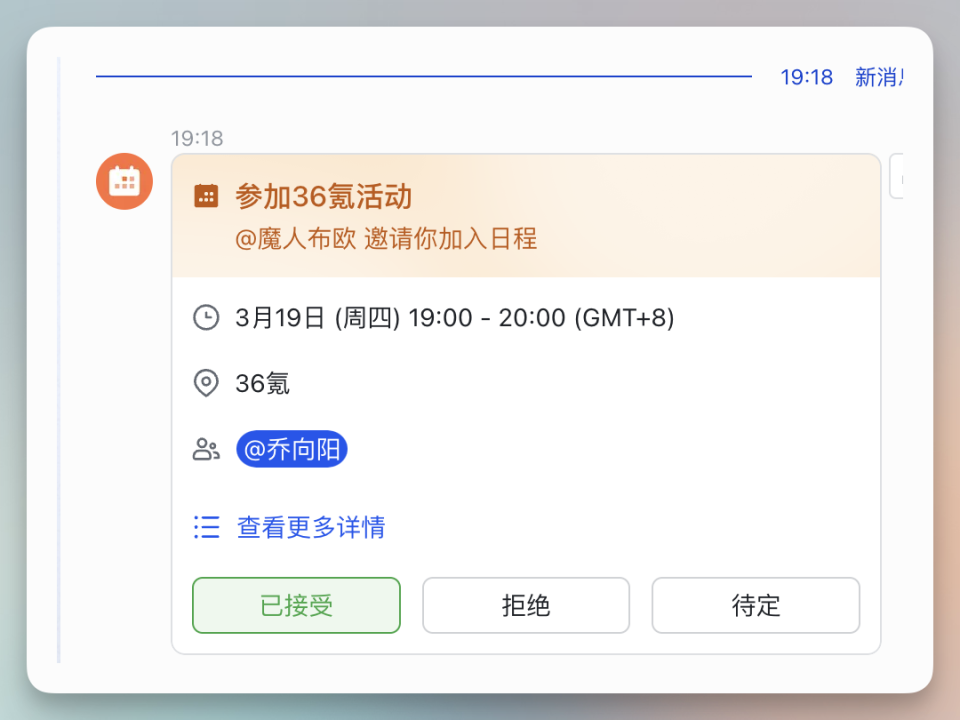Select the event title 参加36氪活动
The width and height of the screenshot is (960, 720).
click(x=324, y=197)
